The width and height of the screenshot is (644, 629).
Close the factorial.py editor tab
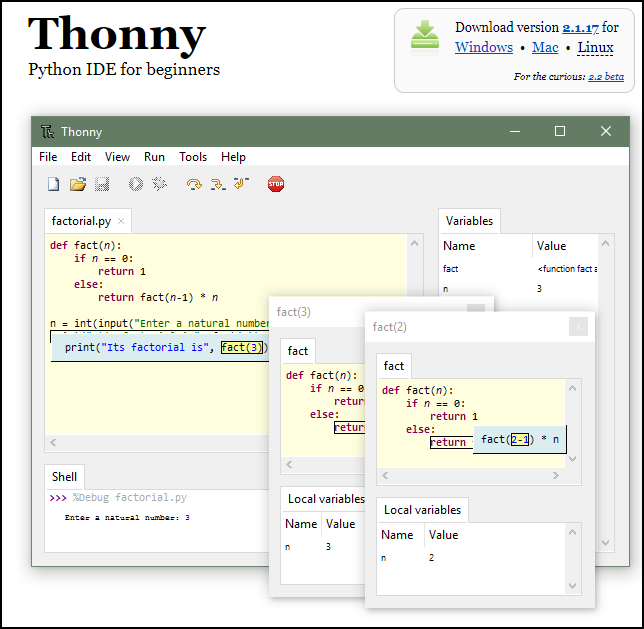point(121,221)
